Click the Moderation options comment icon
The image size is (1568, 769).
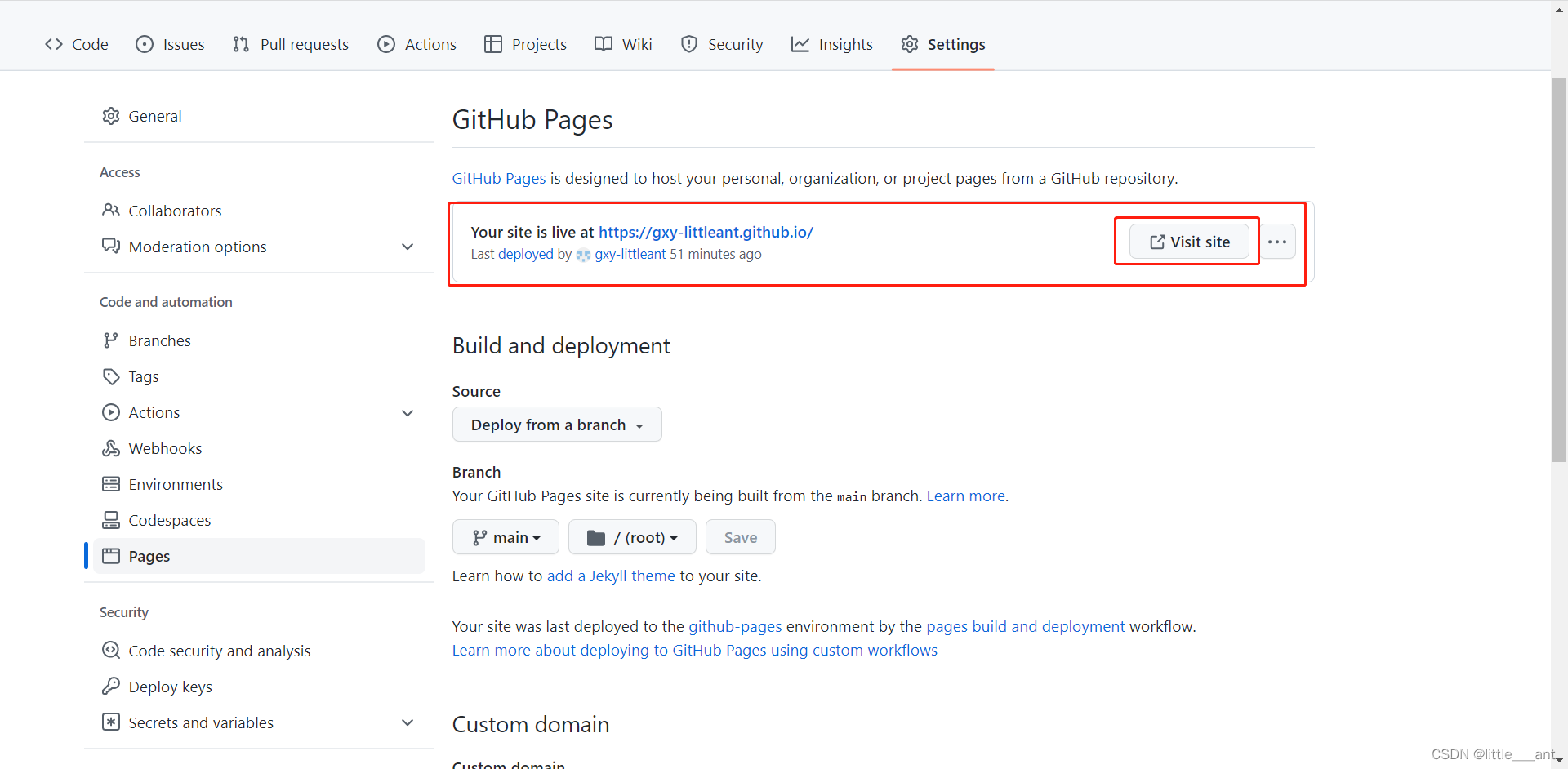111,247
